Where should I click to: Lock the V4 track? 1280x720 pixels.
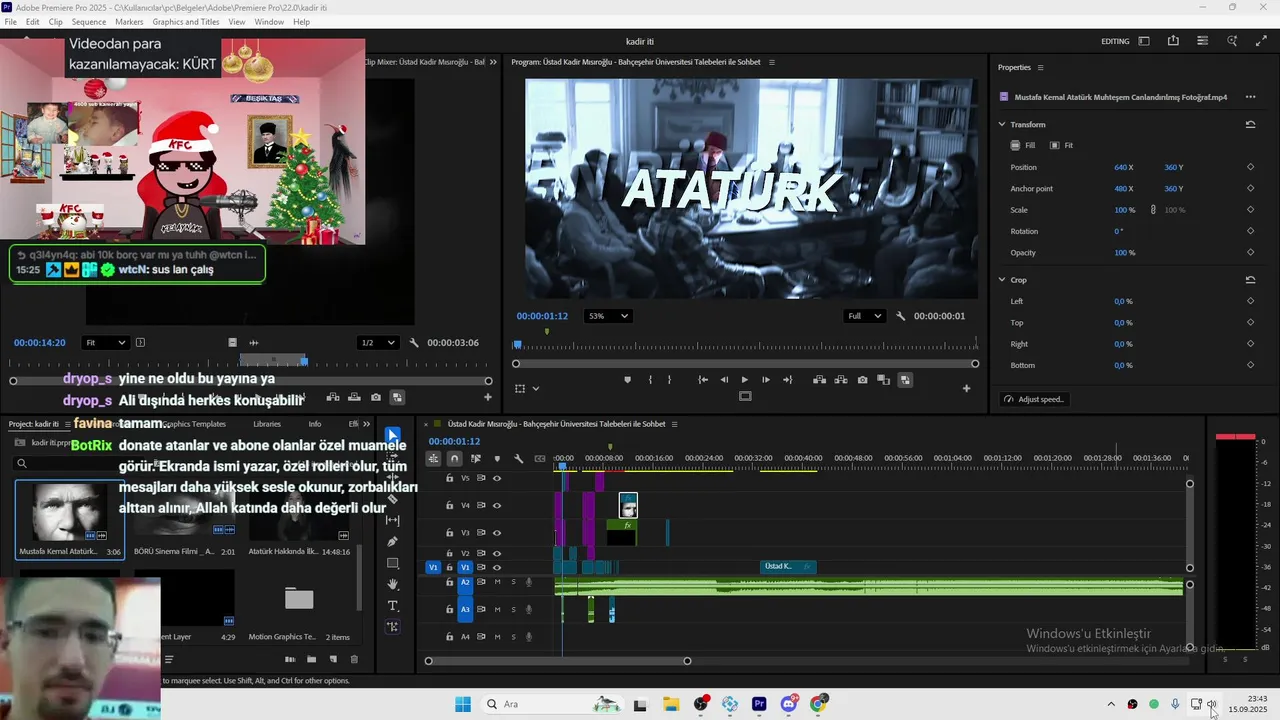coord(449,506)
